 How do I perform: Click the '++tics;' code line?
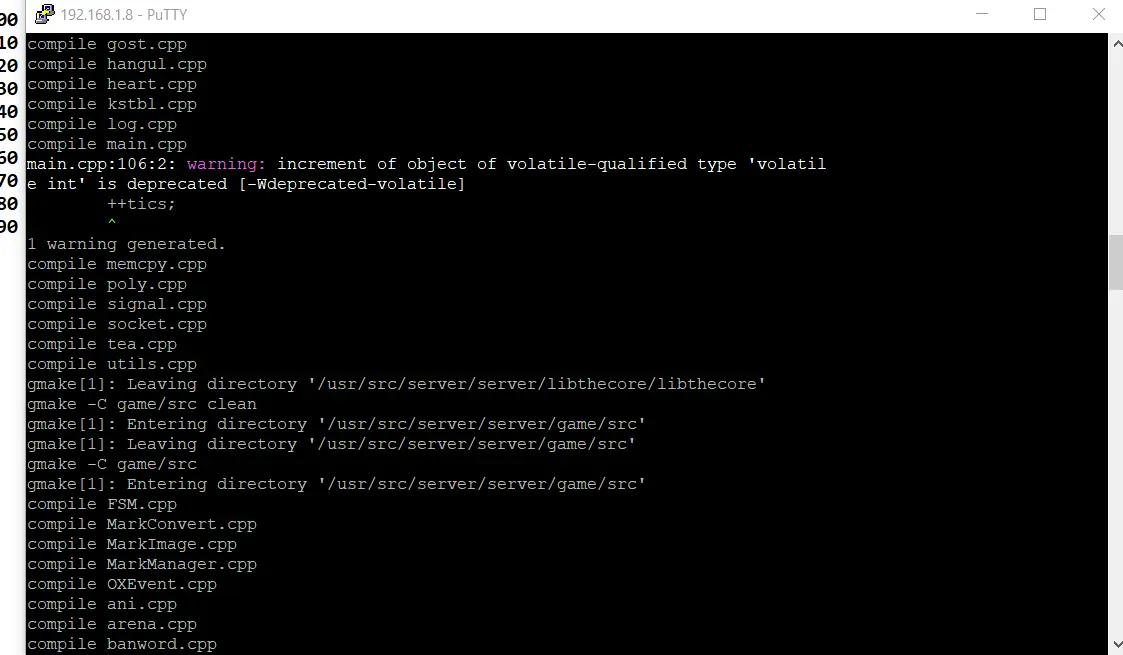click(141, 204)
